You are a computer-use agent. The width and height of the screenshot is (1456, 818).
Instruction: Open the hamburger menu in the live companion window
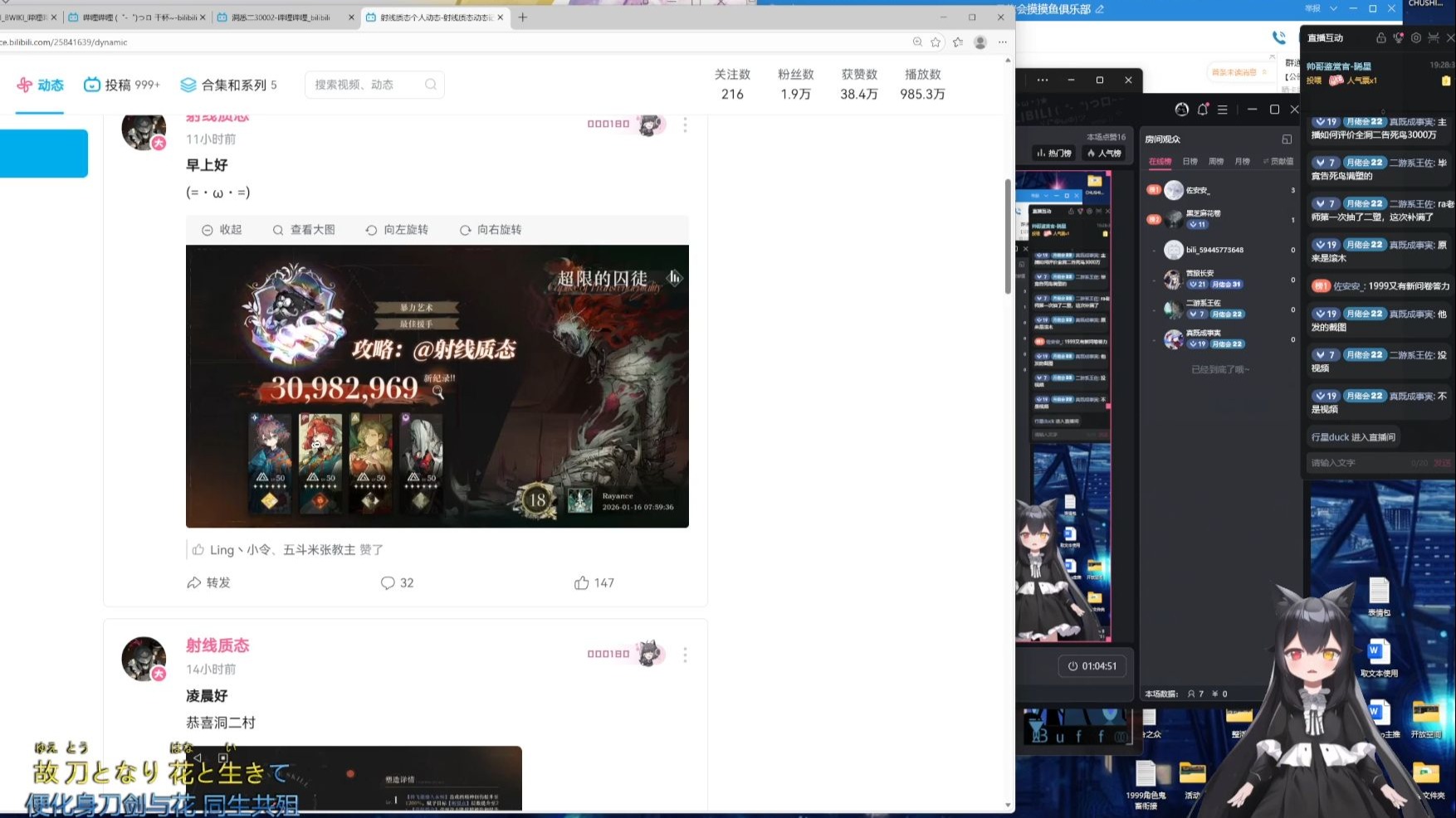pyautogui.click(x=1223, y=110)
